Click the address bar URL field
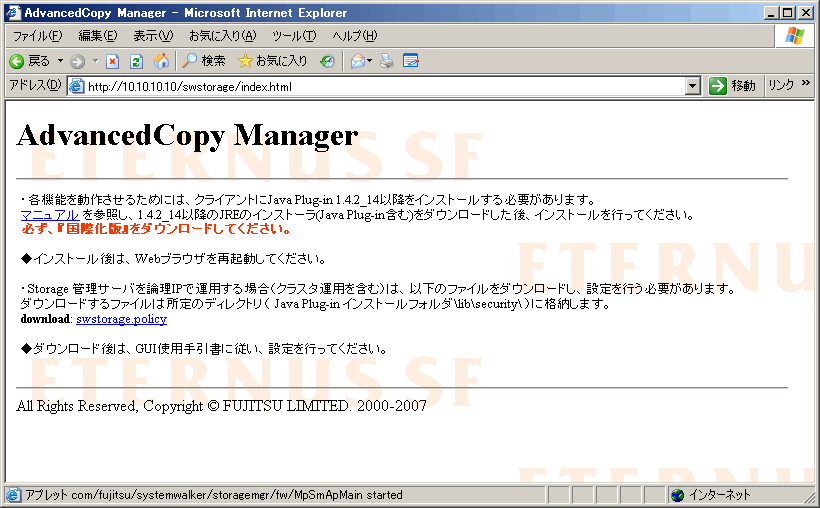 coord(384,86)
